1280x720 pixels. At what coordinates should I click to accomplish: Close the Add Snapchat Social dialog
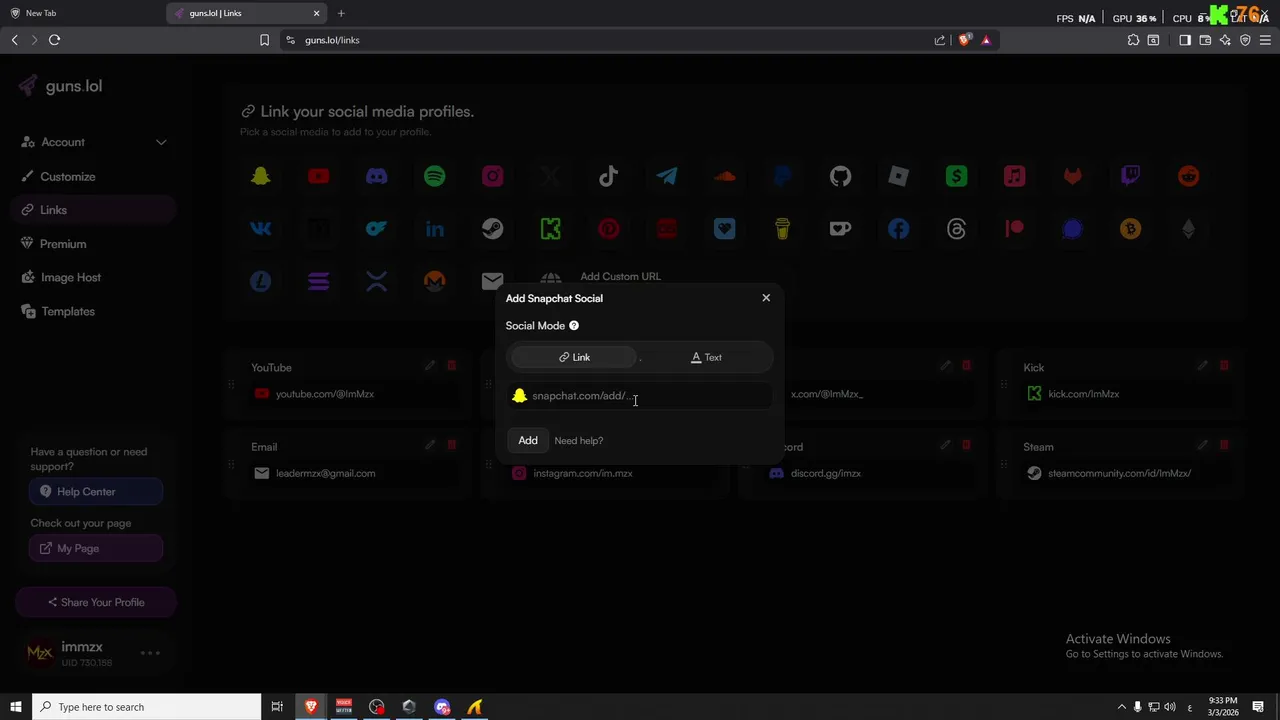[766, 298]
